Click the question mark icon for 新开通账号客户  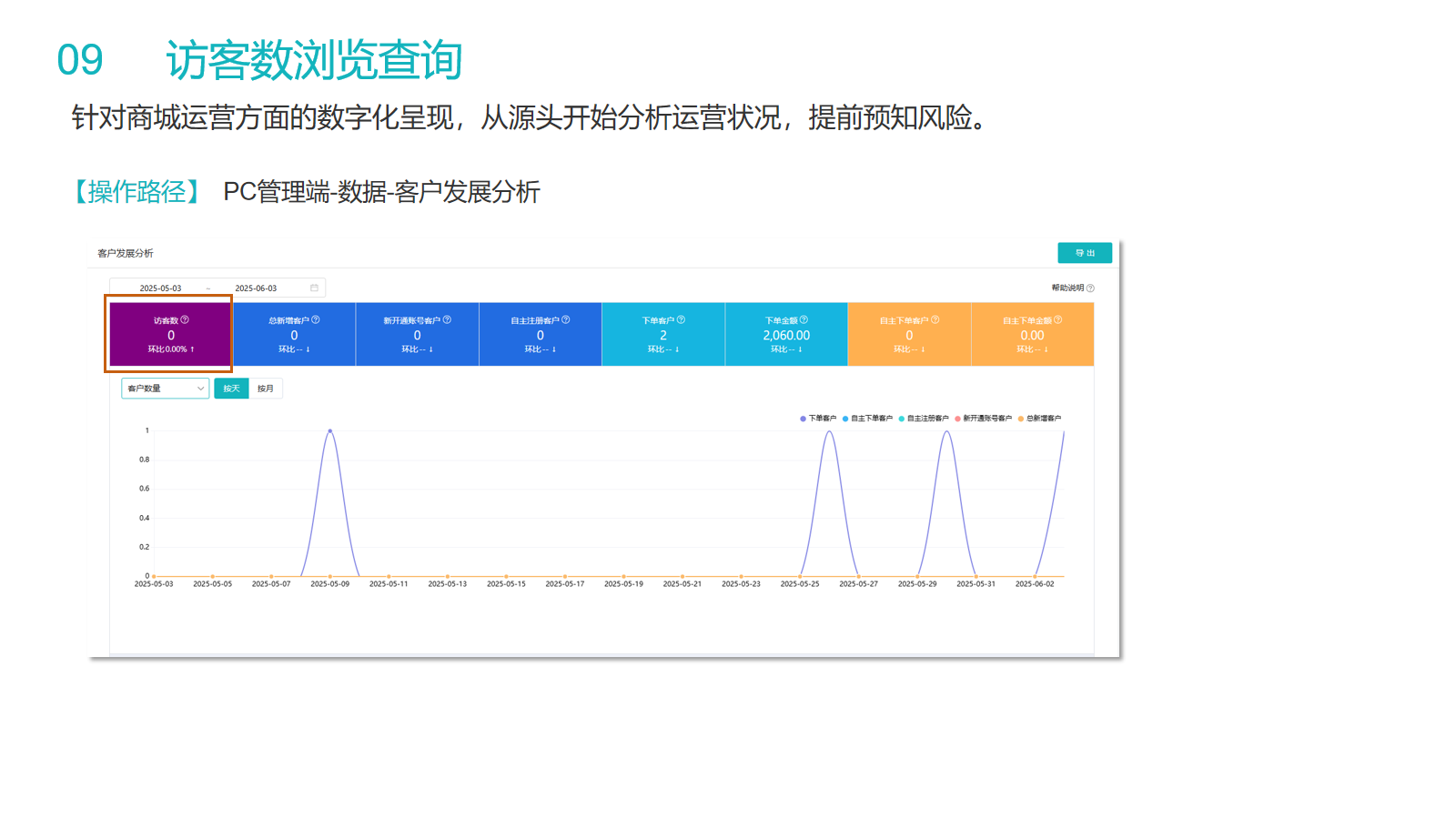(447, 319)
